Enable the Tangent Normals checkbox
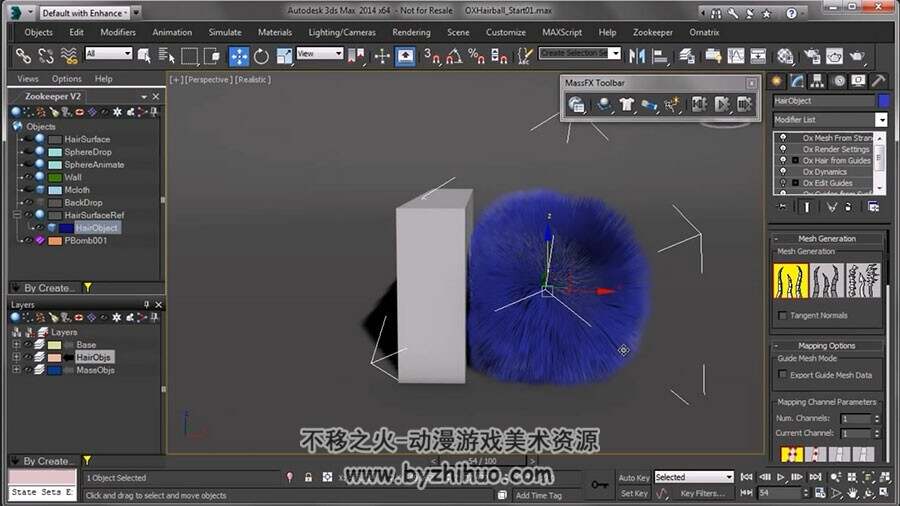This screenshot has height=506, width=900. click(782, 316)
